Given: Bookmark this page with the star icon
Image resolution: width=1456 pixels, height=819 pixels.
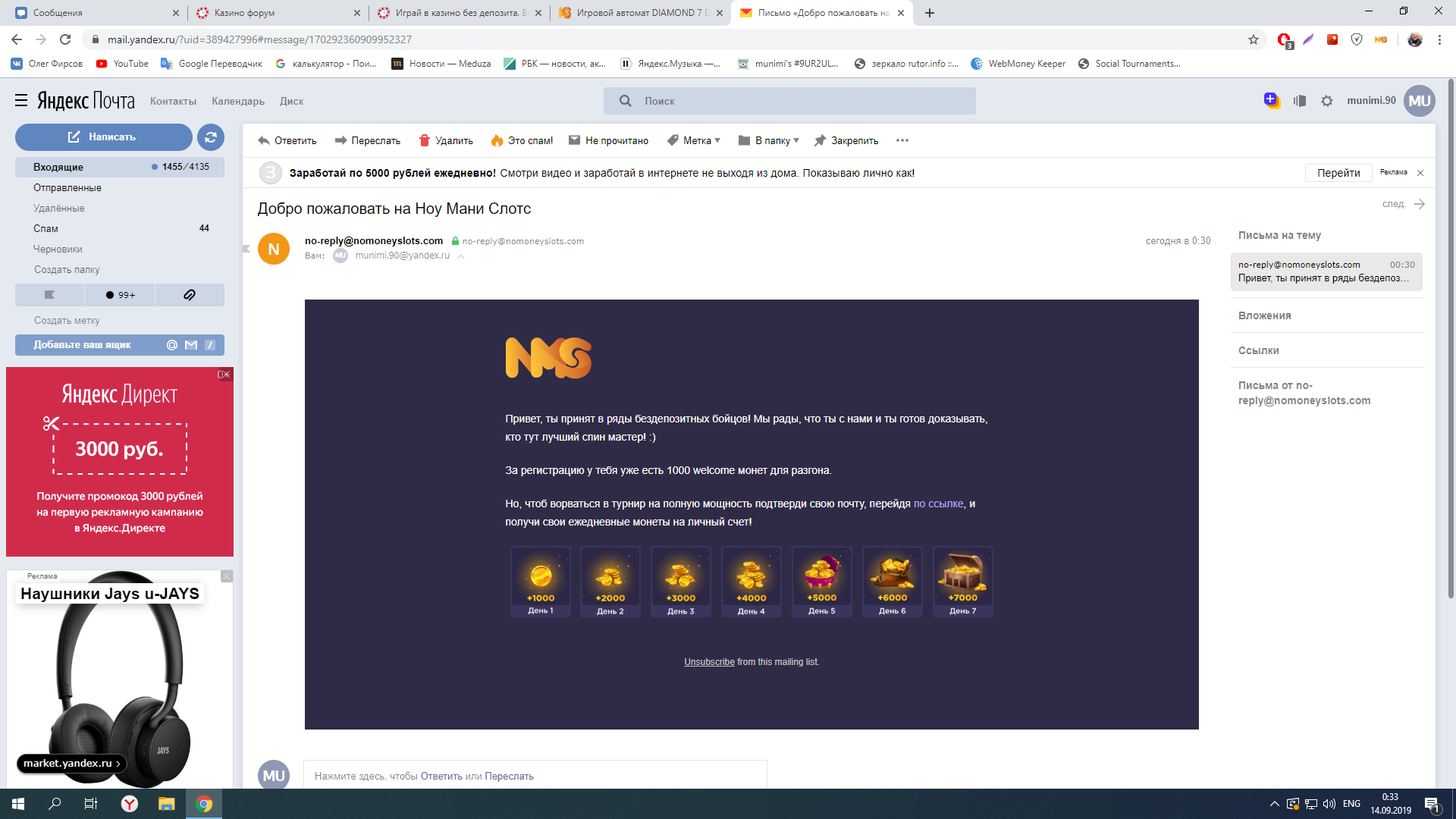Looking at the screenshot, I should click(x=1254, y=39).
